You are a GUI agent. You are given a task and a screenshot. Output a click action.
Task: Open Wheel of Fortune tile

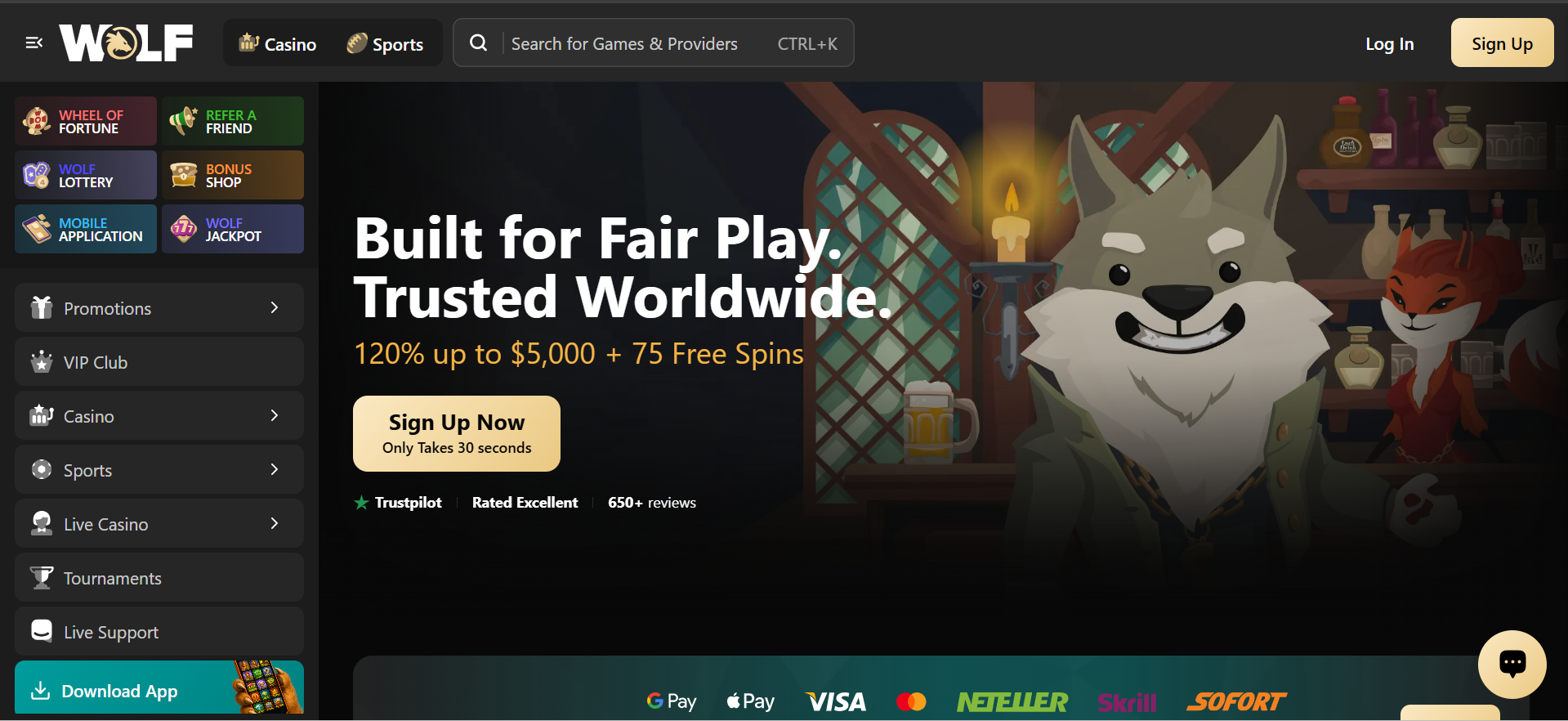point(86,121)
